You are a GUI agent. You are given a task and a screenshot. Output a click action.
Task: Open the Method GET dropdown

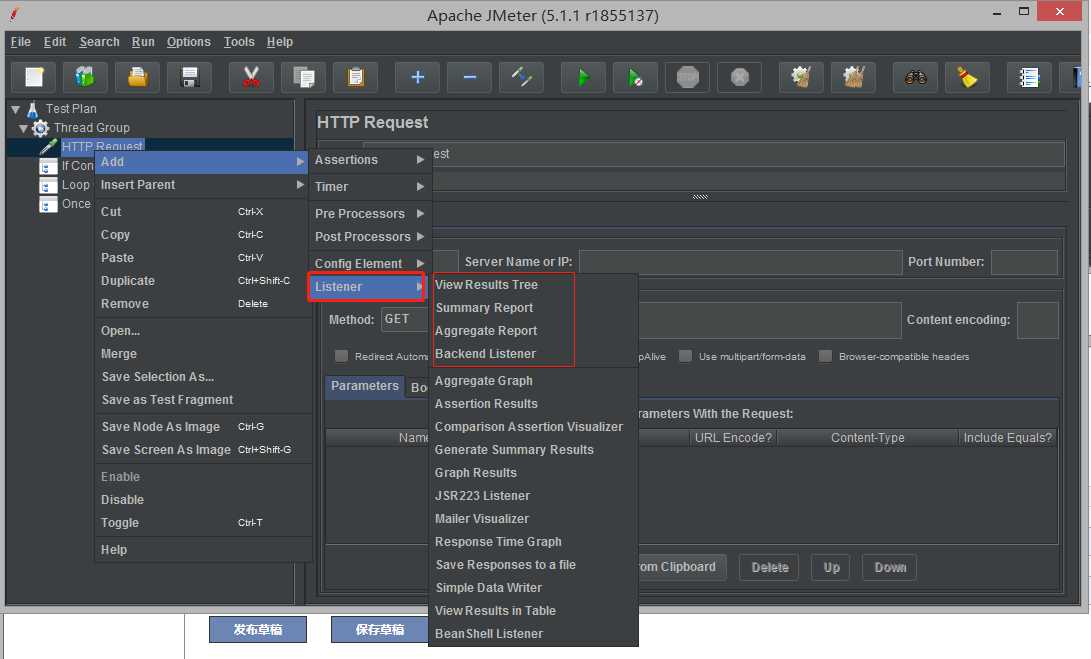[x=404, y=319]
